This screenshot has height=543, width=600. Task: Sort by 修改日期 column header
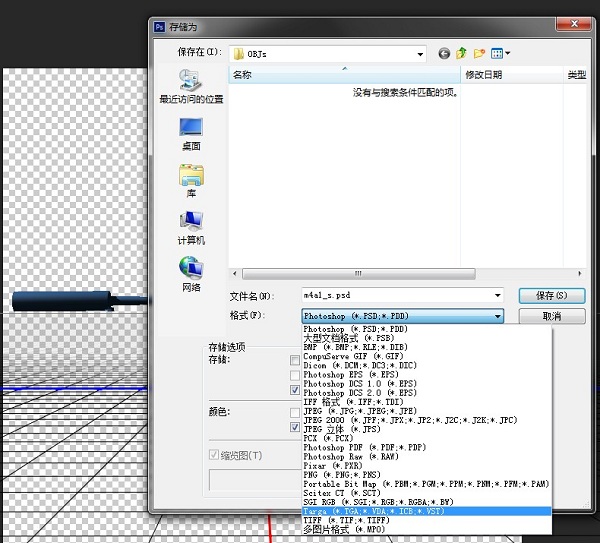click(512, 75)
